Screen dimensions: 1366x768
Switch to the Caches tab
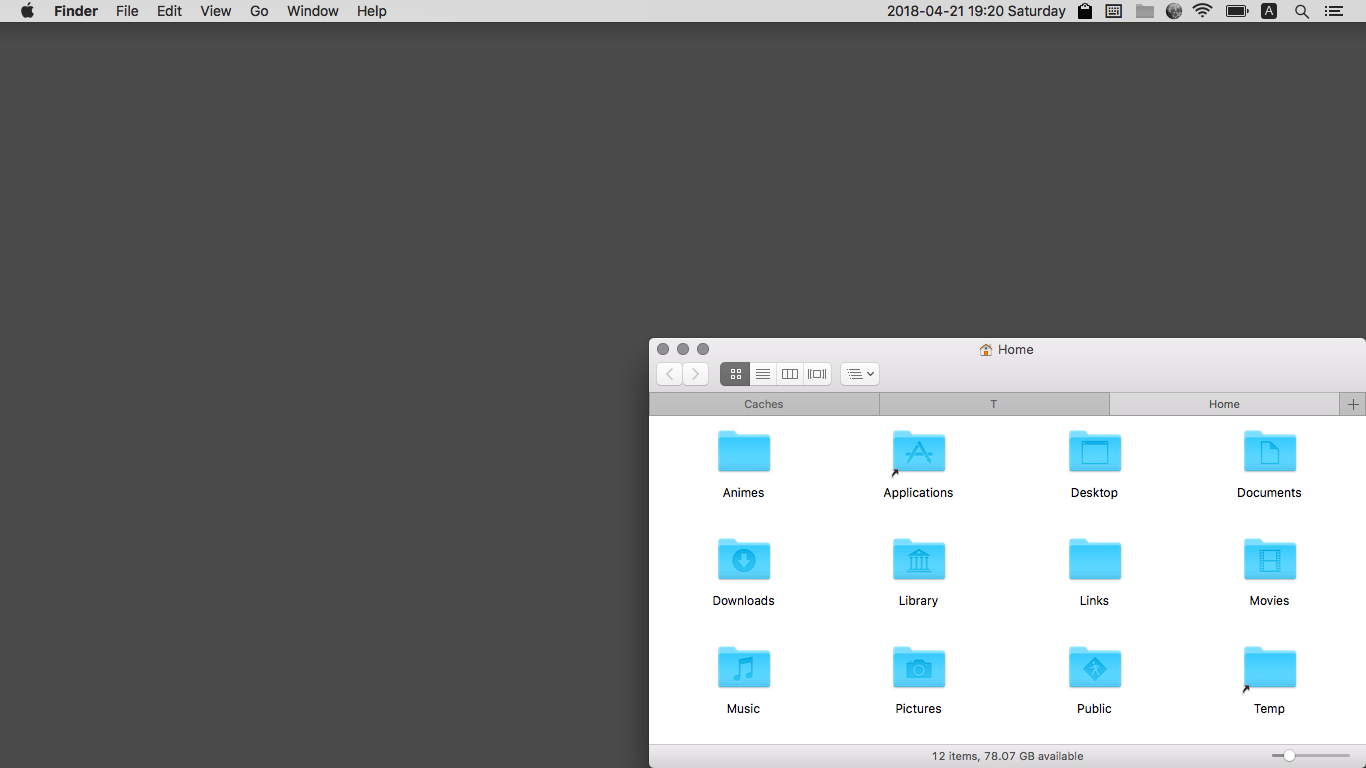point(764,404)
